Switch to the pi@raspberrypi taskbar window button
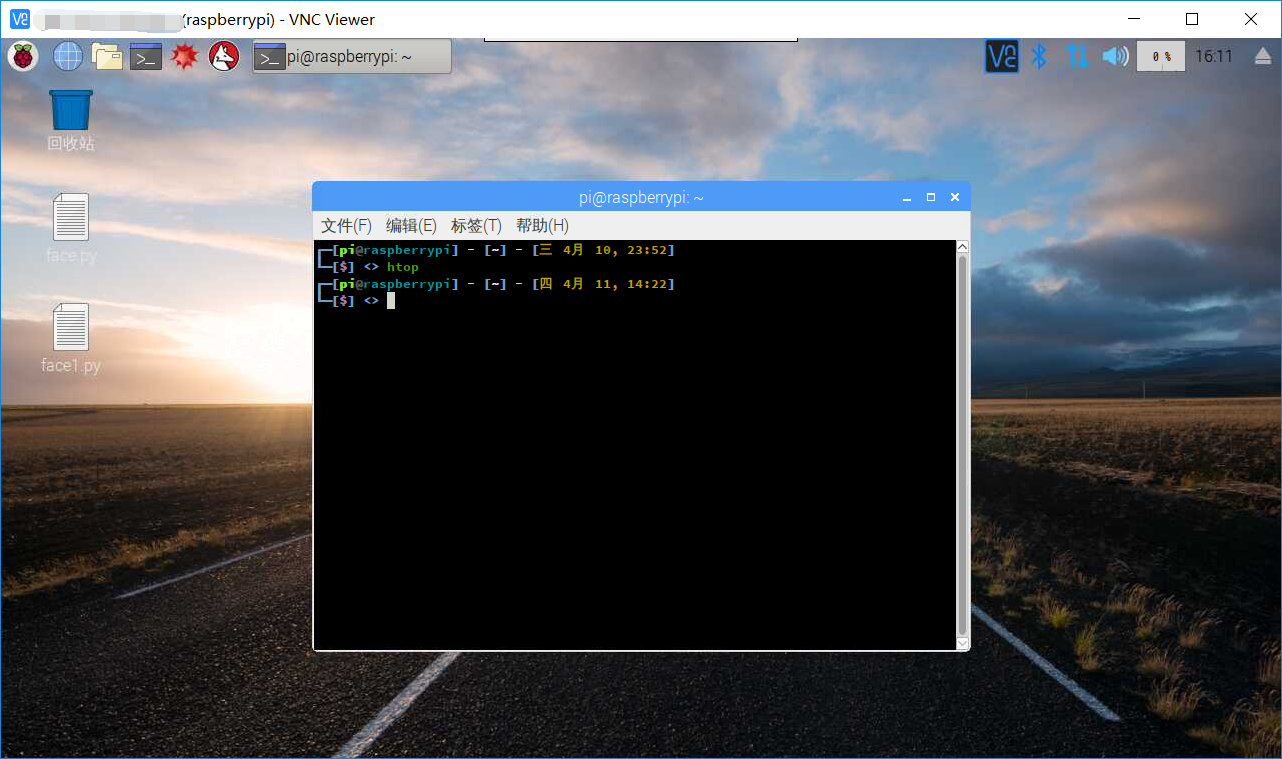 (352, 57)
